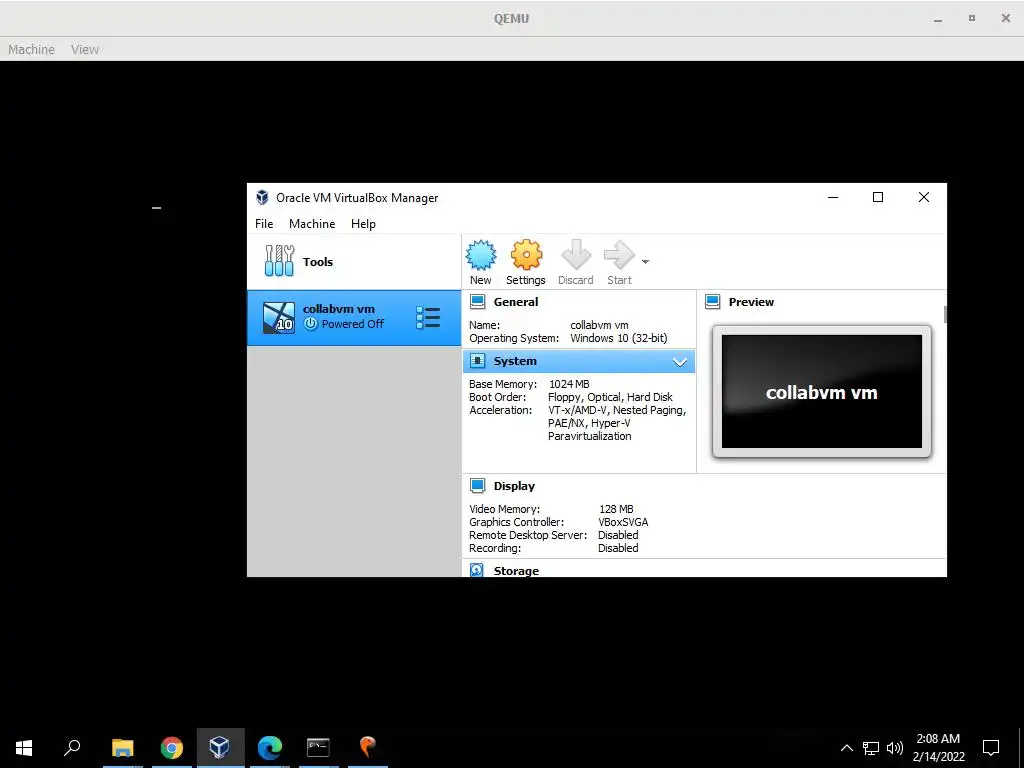The height and width of the screenshot is (768, 1024).
Task: Click the Display section header link
Action: click(514, 487)
